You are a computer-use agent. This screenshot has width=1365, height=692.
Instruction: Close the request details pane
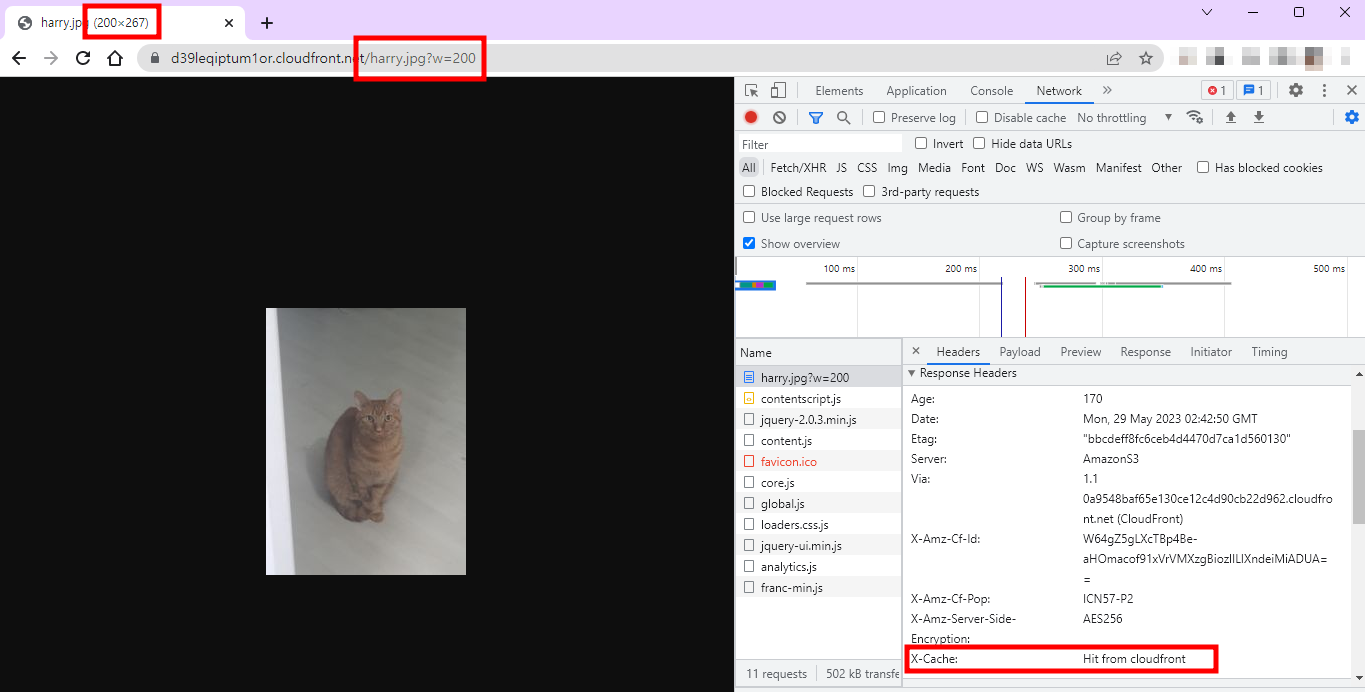[916, 351]
